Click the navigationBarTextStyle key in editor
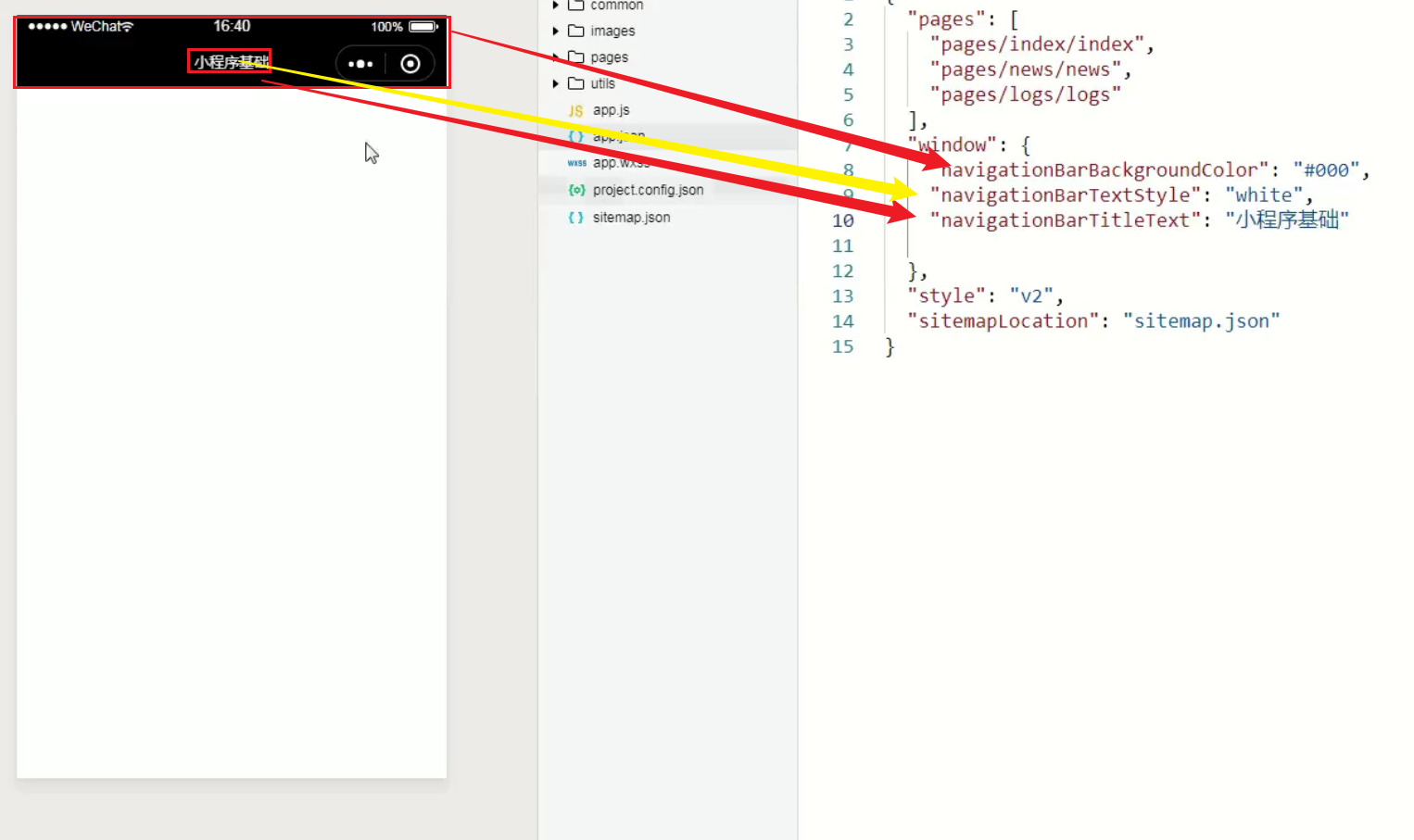 (x=1066, y=195)
